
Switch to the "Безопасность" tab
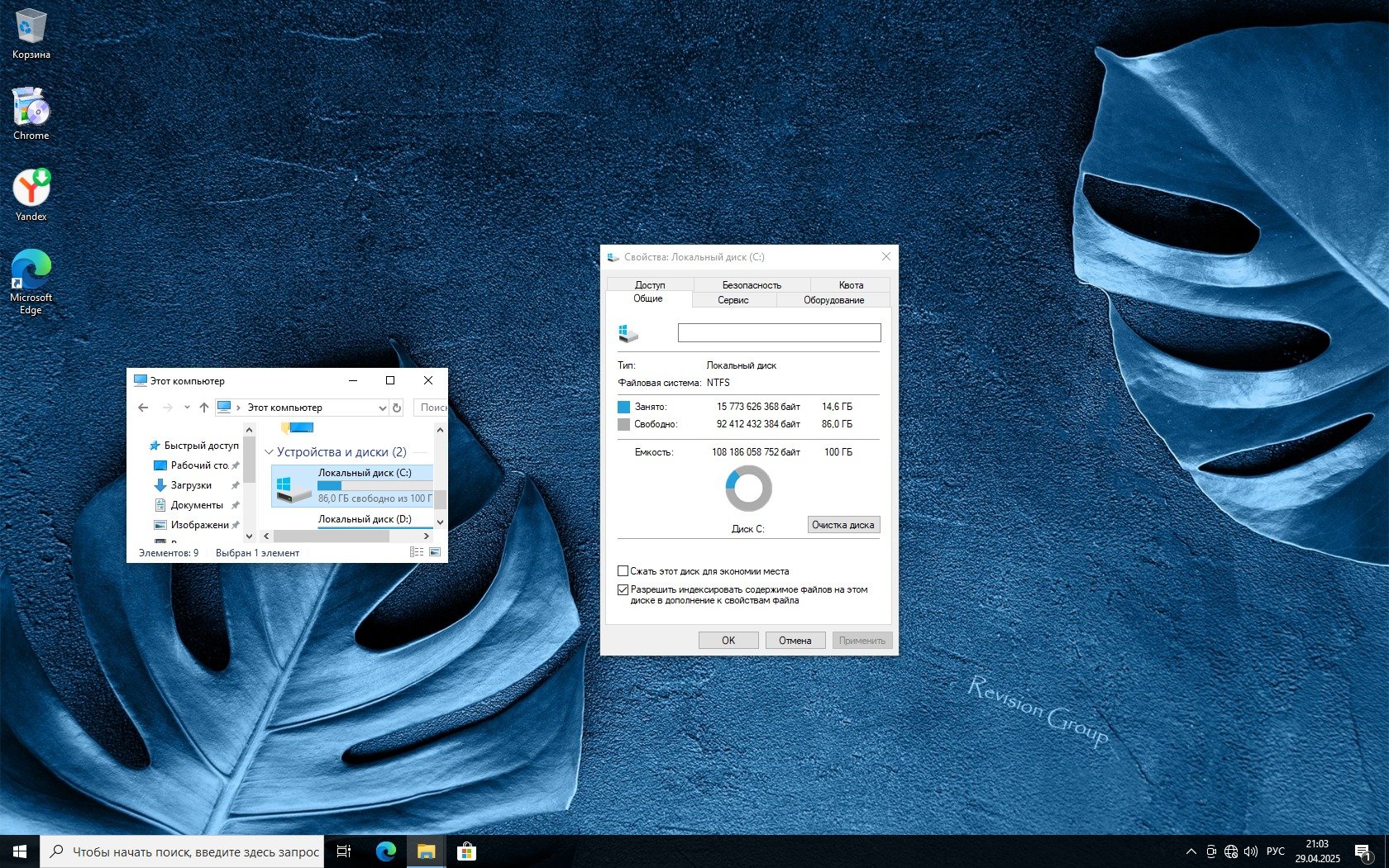pos(751,285)
